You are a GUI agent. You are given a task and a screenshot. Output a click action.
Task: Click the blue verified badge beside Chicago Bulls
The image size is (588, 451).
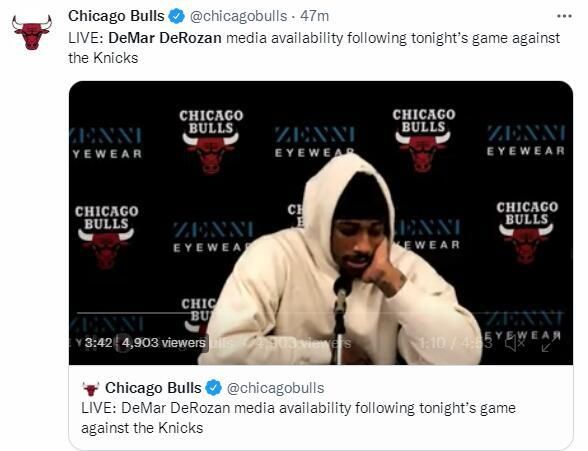coord(177,16)
